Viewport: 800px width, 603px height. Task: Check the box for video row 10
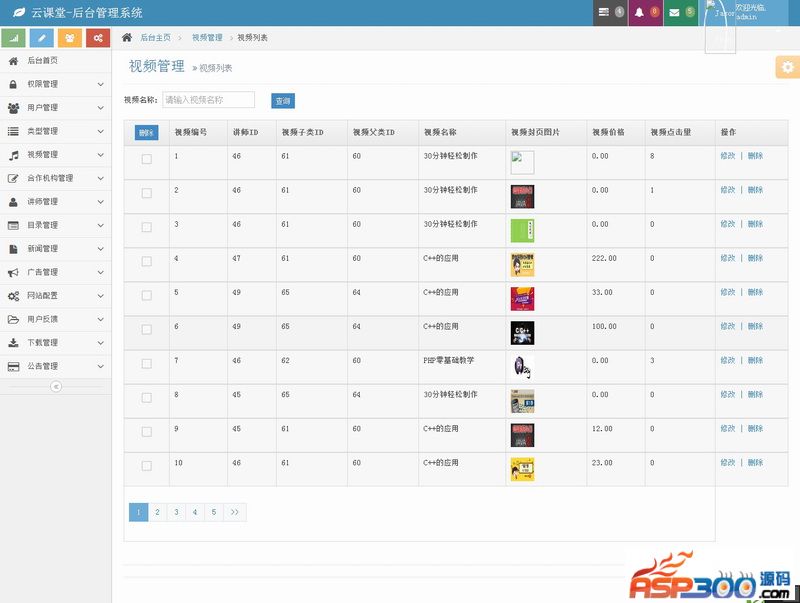146,466
